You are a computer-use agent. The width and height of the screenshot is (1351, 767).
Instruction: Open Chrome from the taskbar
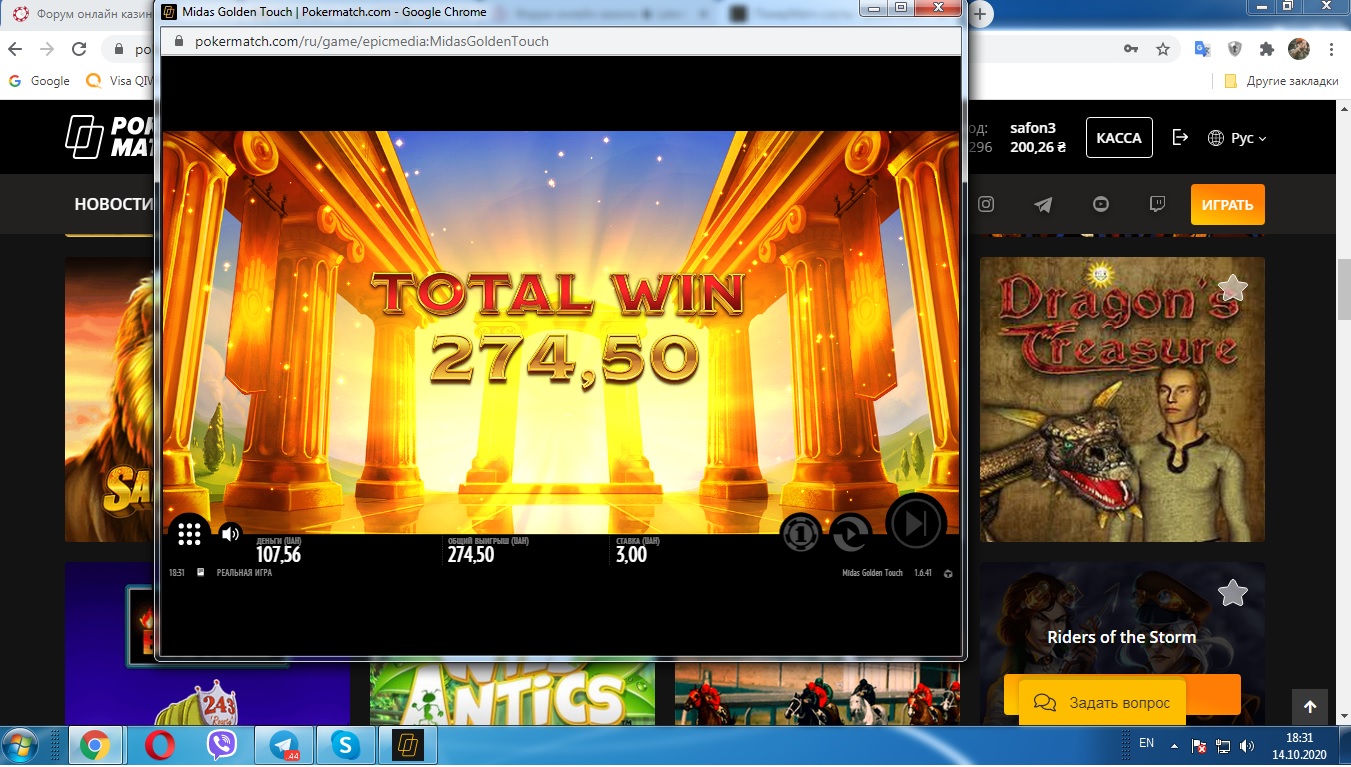coord(95,746)
